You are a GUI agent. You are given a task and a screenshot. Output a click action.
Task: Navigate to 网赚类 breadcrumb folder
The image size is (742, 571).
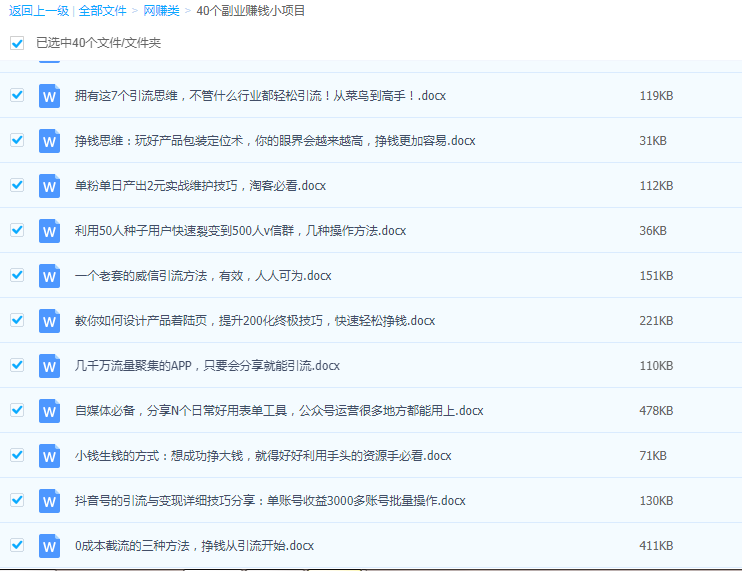tap(160, 11)
